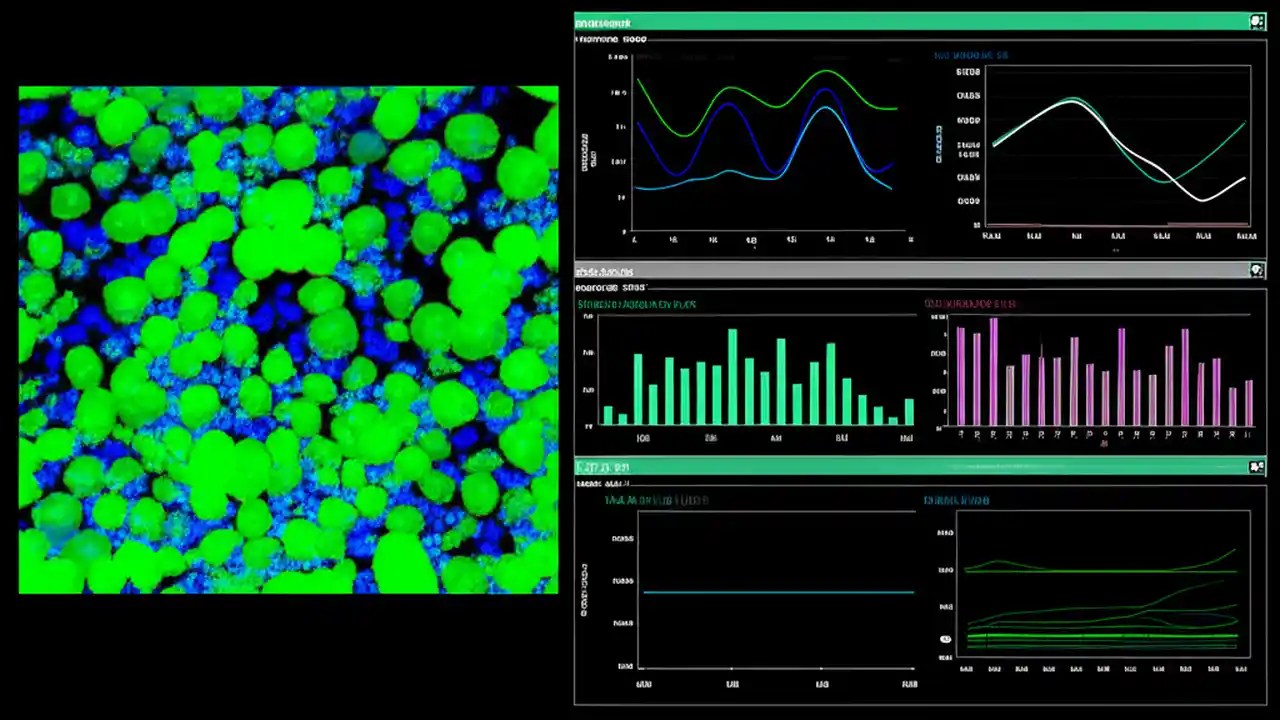Click the small circular badge beside the green chart axis
The width and height of the screenshot is (1280, 720).
pos(945,637)
